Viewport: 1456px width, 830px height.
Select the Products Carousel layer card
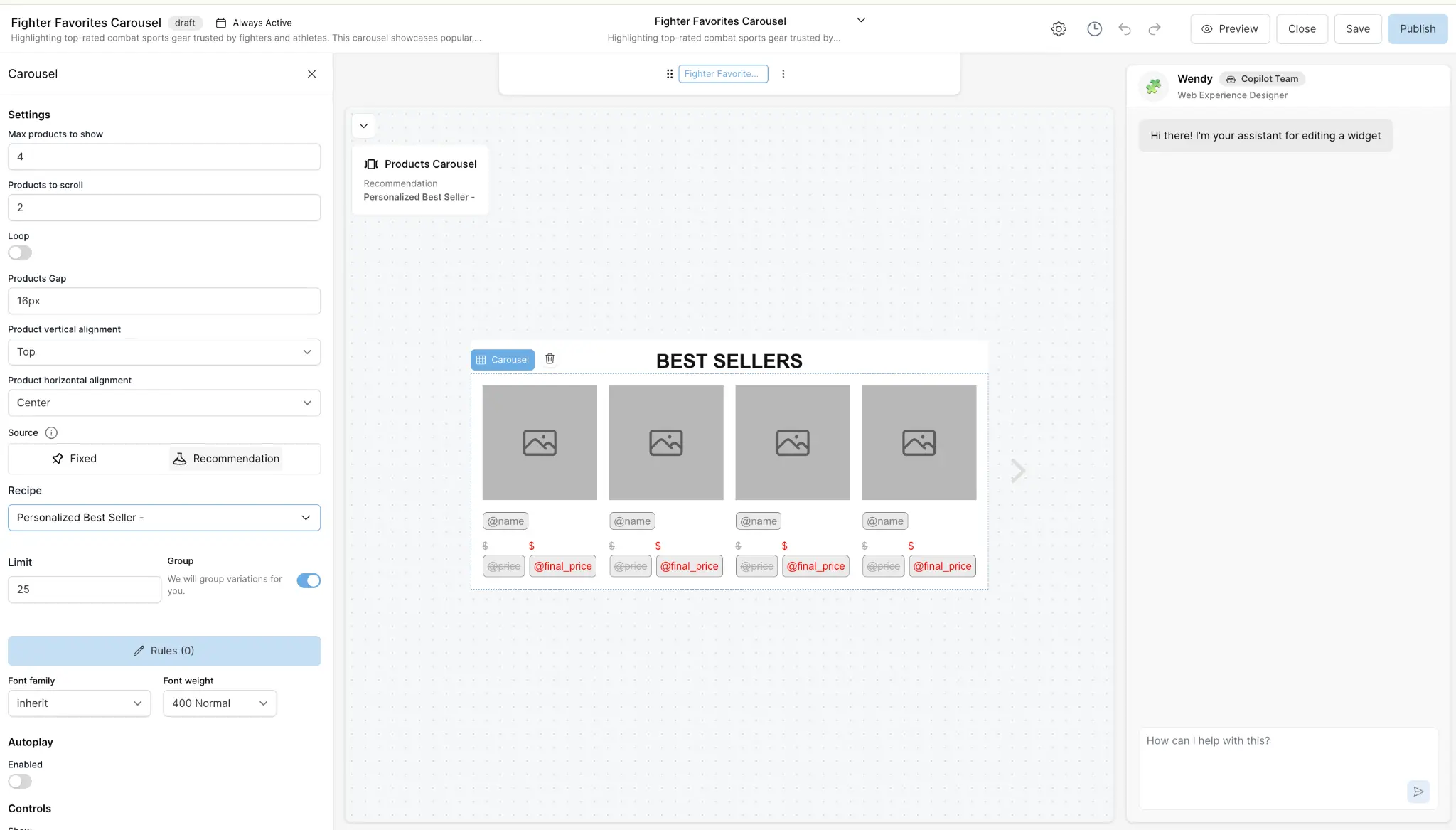pos(420,180)
